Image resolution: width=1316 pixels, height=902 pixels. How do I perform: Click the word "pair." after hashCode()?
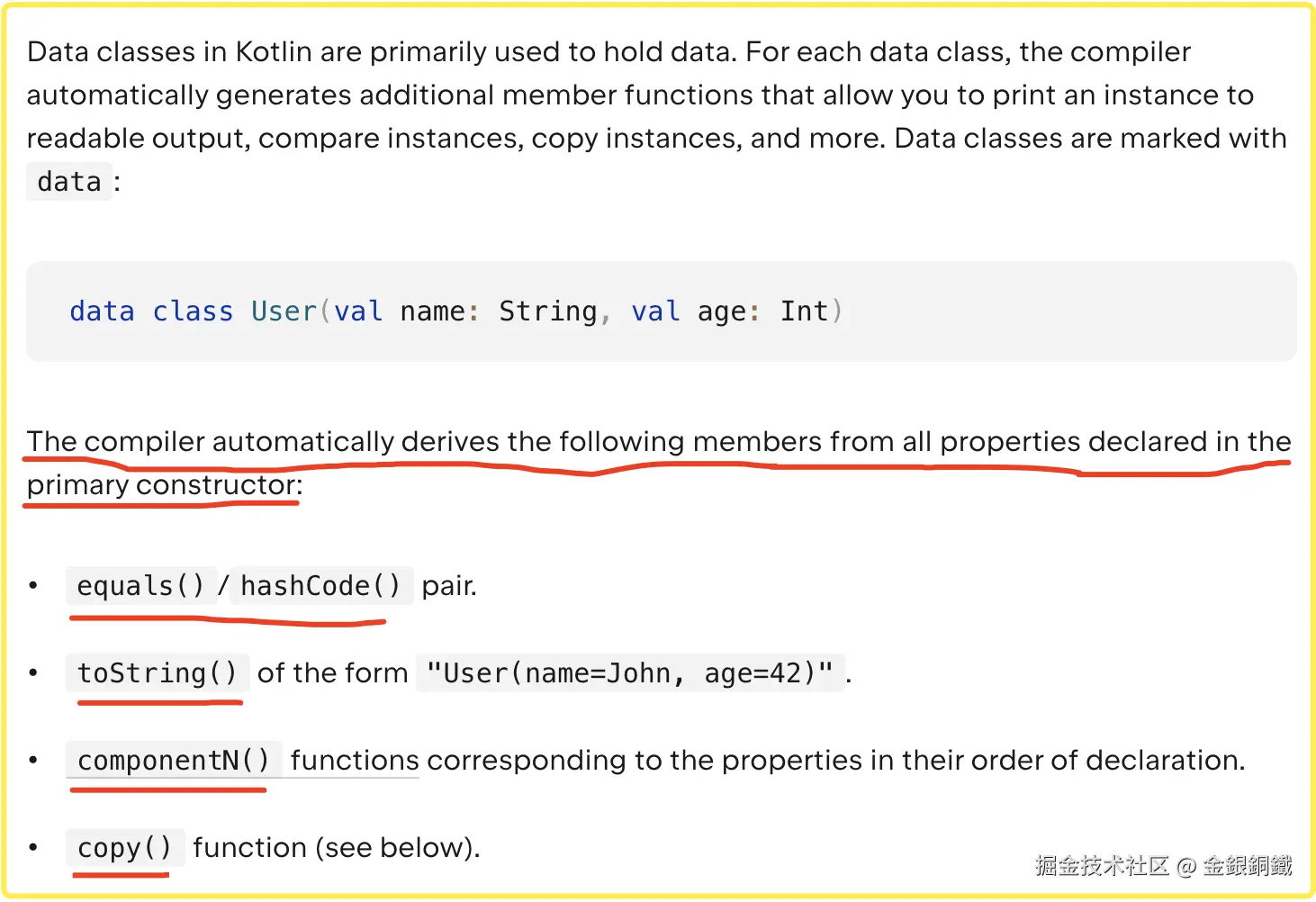coord(449,586)
